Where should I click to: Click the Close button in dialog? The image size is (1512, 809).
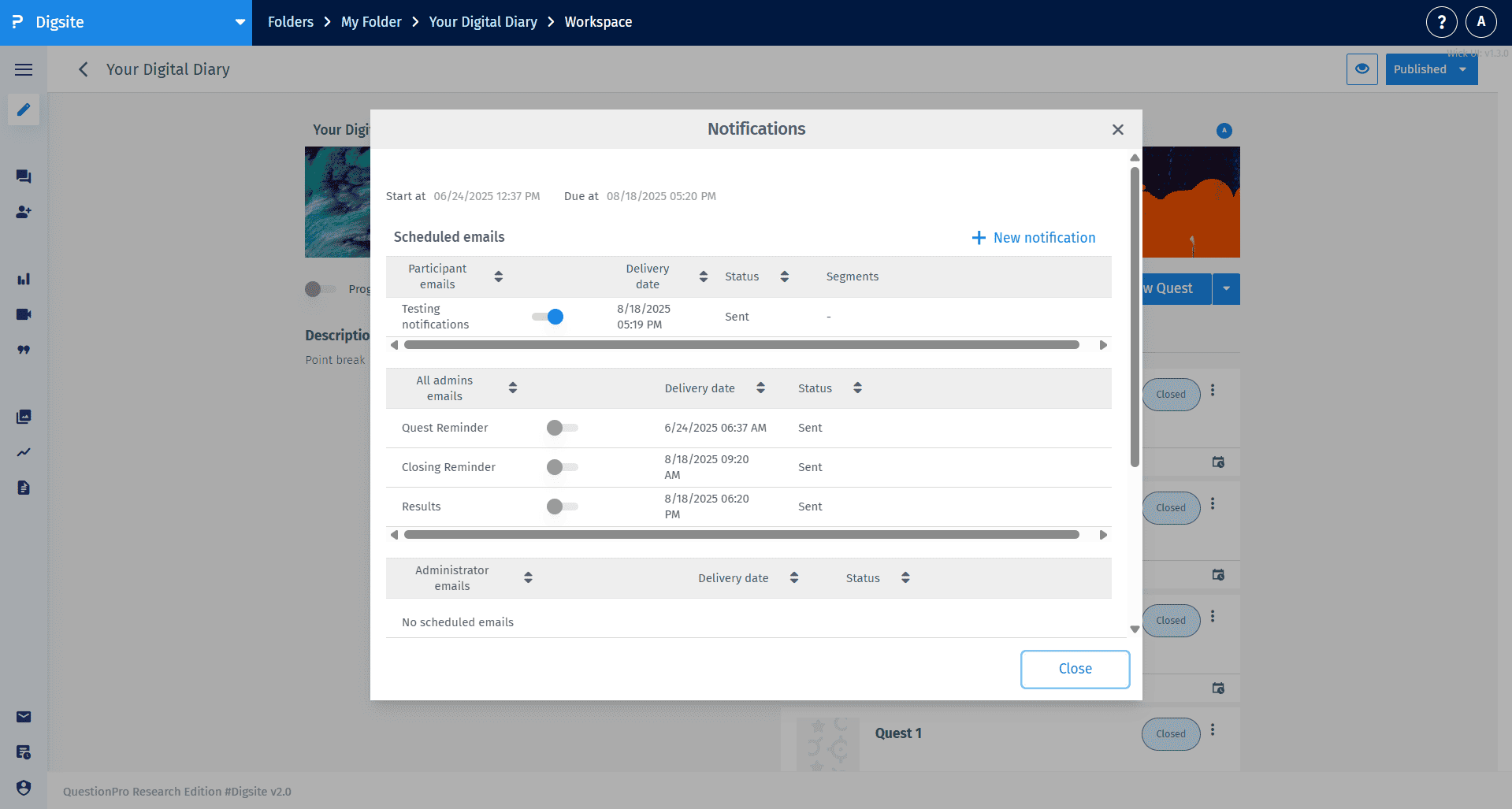tap(1075, 669)
